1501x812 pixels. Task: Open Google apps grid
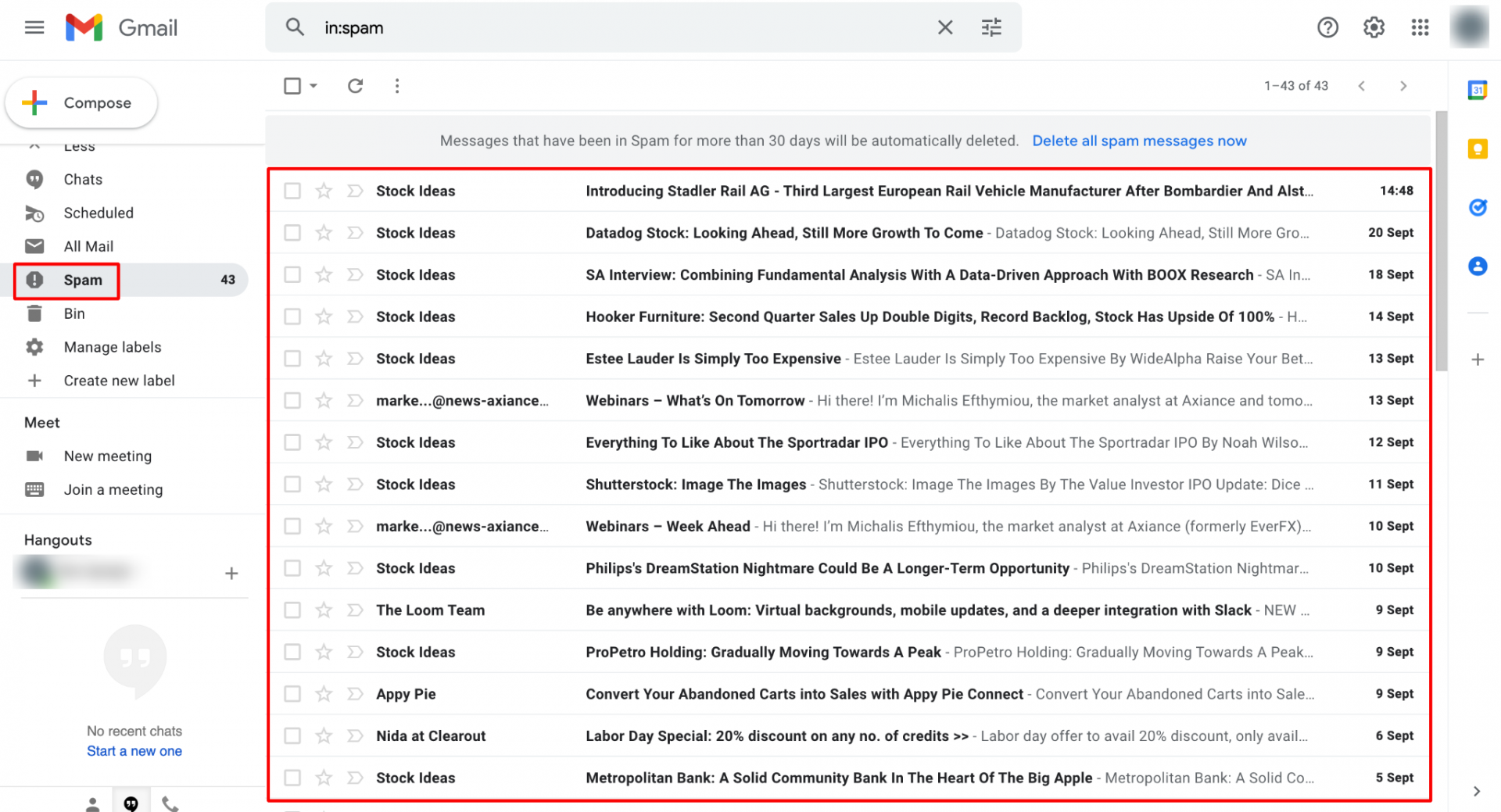point(1420,28)
